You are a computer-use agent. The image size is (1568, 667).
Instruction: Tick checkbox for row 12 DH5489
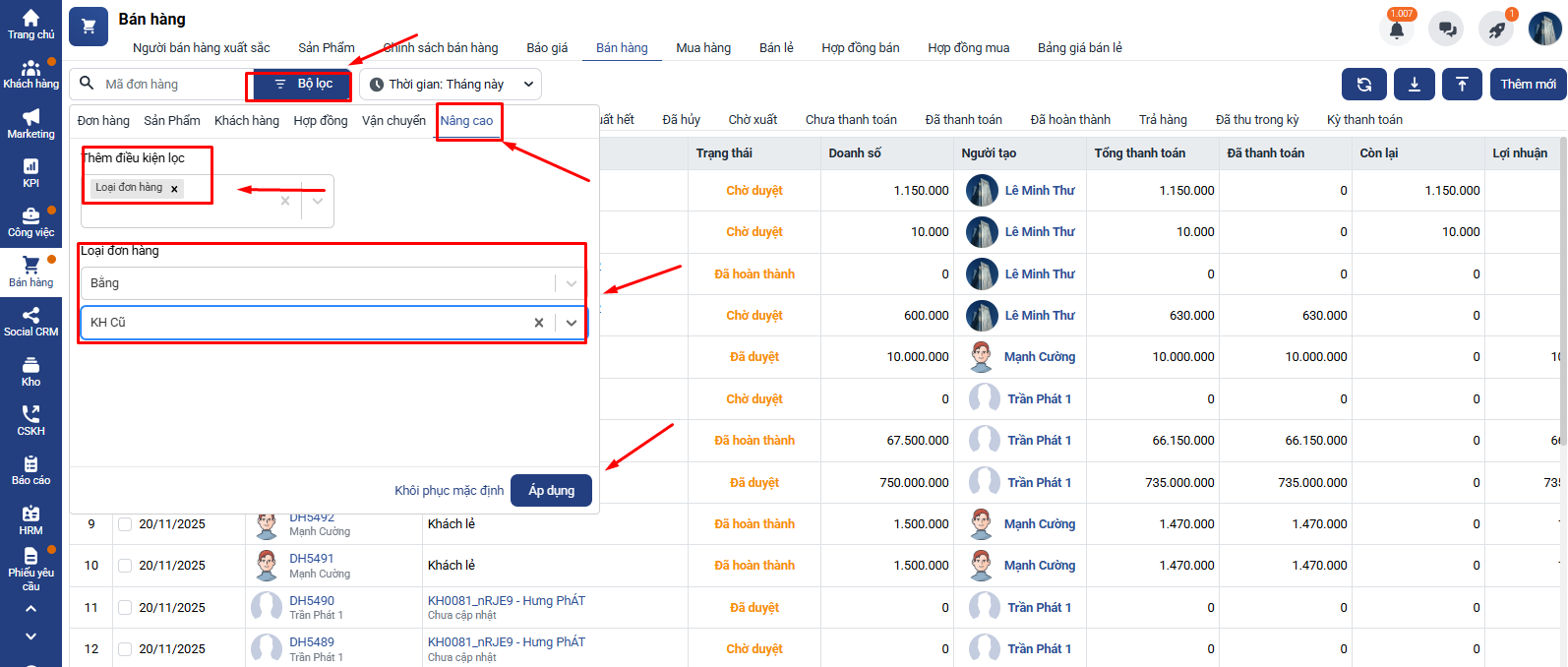pos(125,649)
